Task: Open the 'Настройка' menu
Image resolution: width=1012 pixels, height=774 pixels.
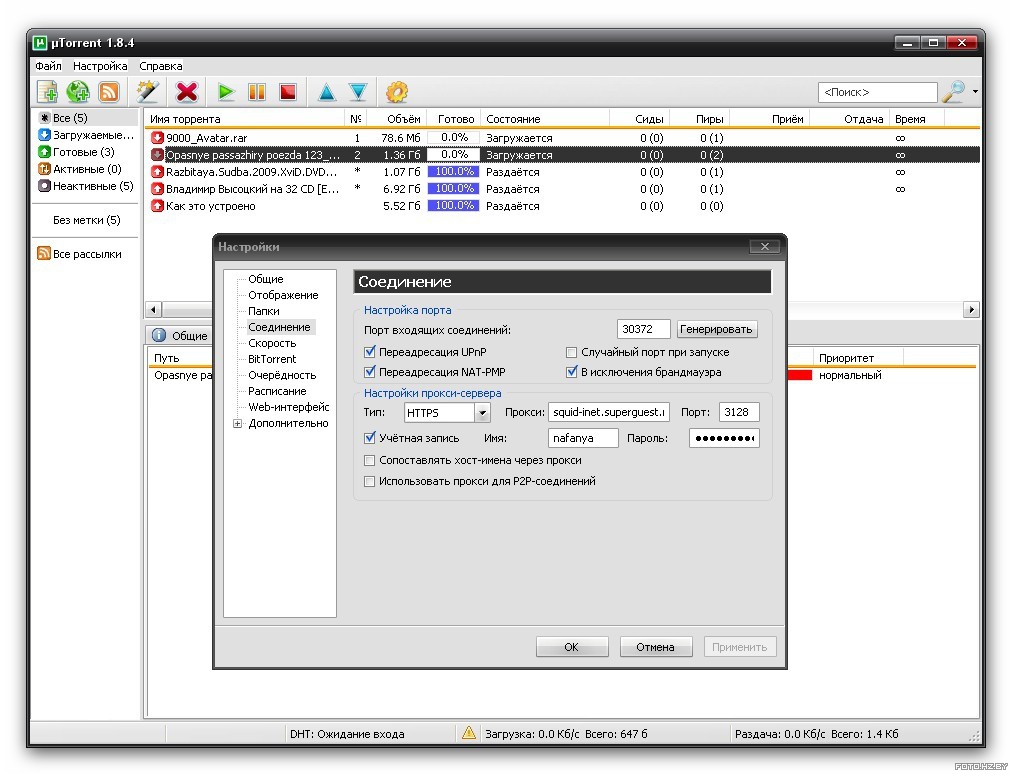Action: tap(100, 66)
